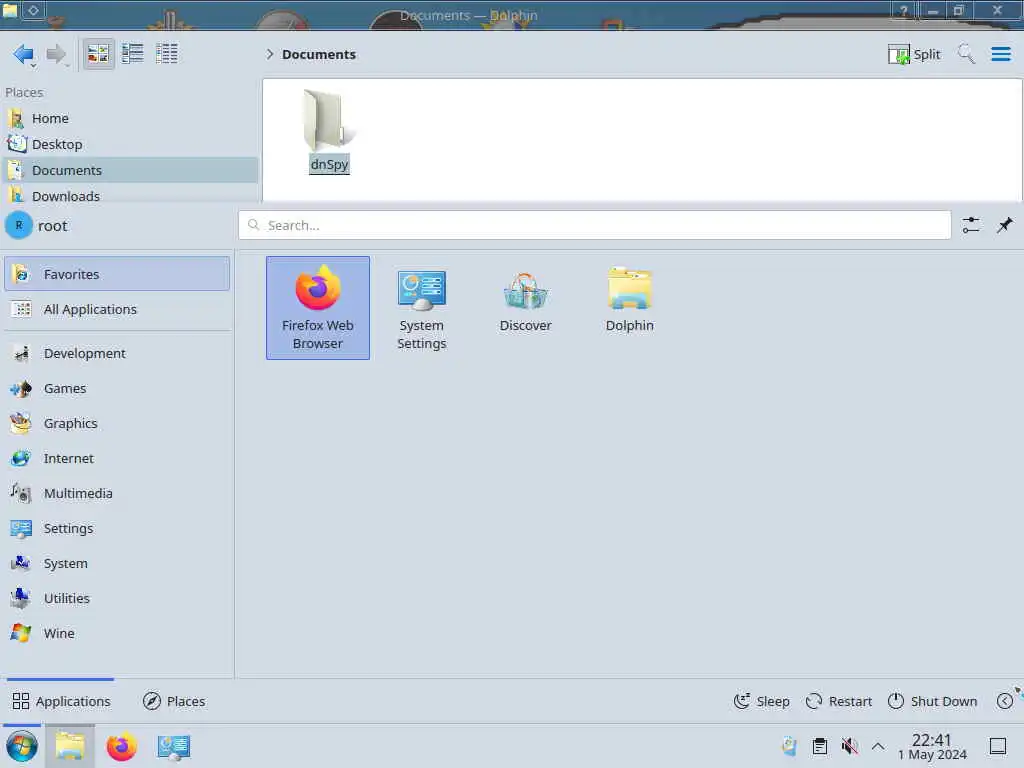
Task: Open the Internet category
Action: point(118,458)
